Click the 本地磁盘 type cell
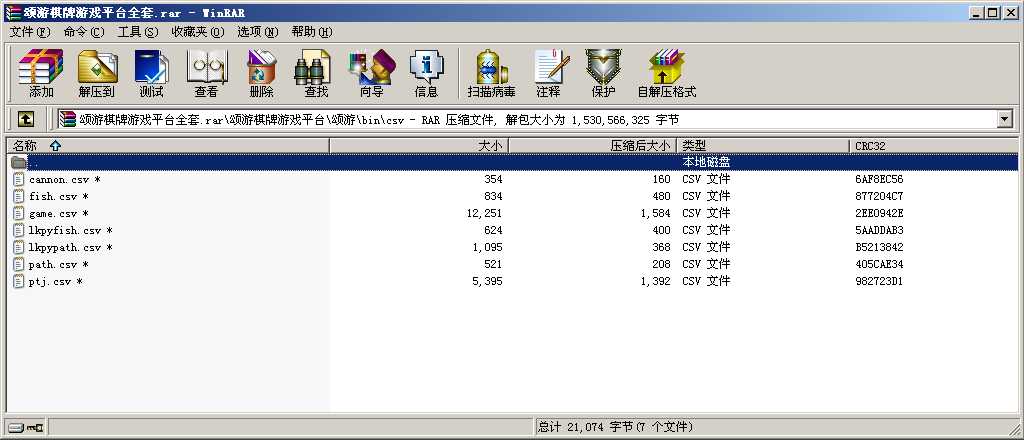This screenshot has height=440, width=1024. pyautogui.click(x=706, y=162)
